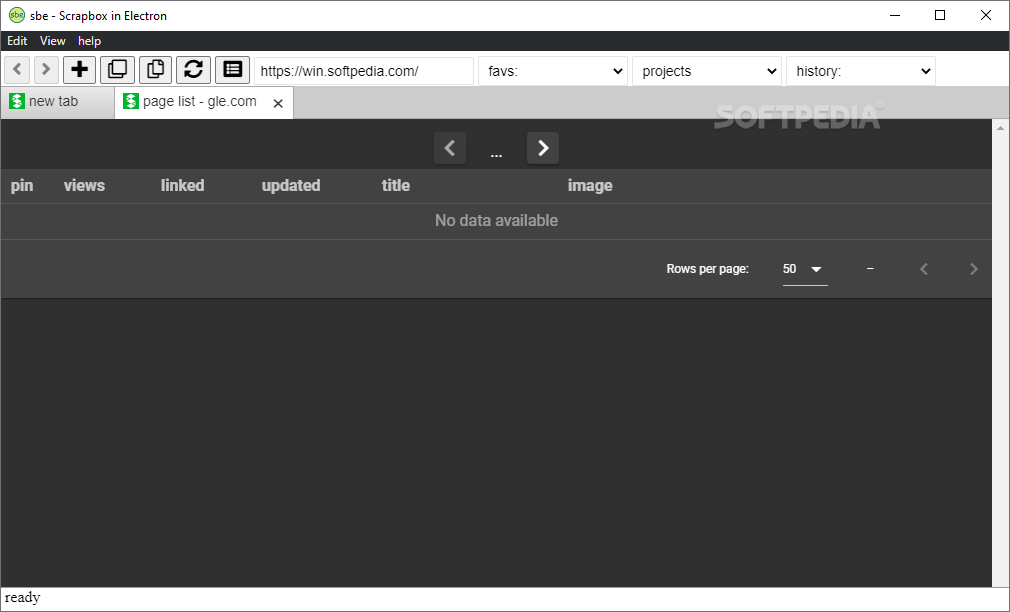Sort by the pin column header
The width and height of the screenshot is (1010, 612).
click(x=22, y=186)
